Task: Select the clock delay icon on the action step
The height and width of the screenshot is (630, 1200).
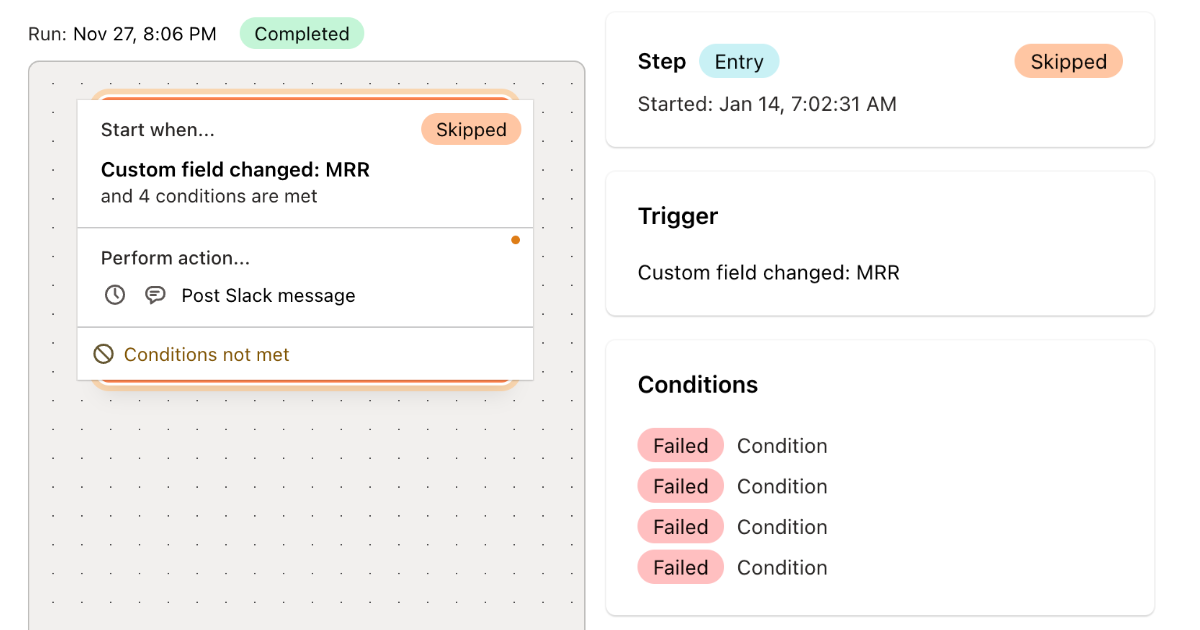Action: click(114, 295)
